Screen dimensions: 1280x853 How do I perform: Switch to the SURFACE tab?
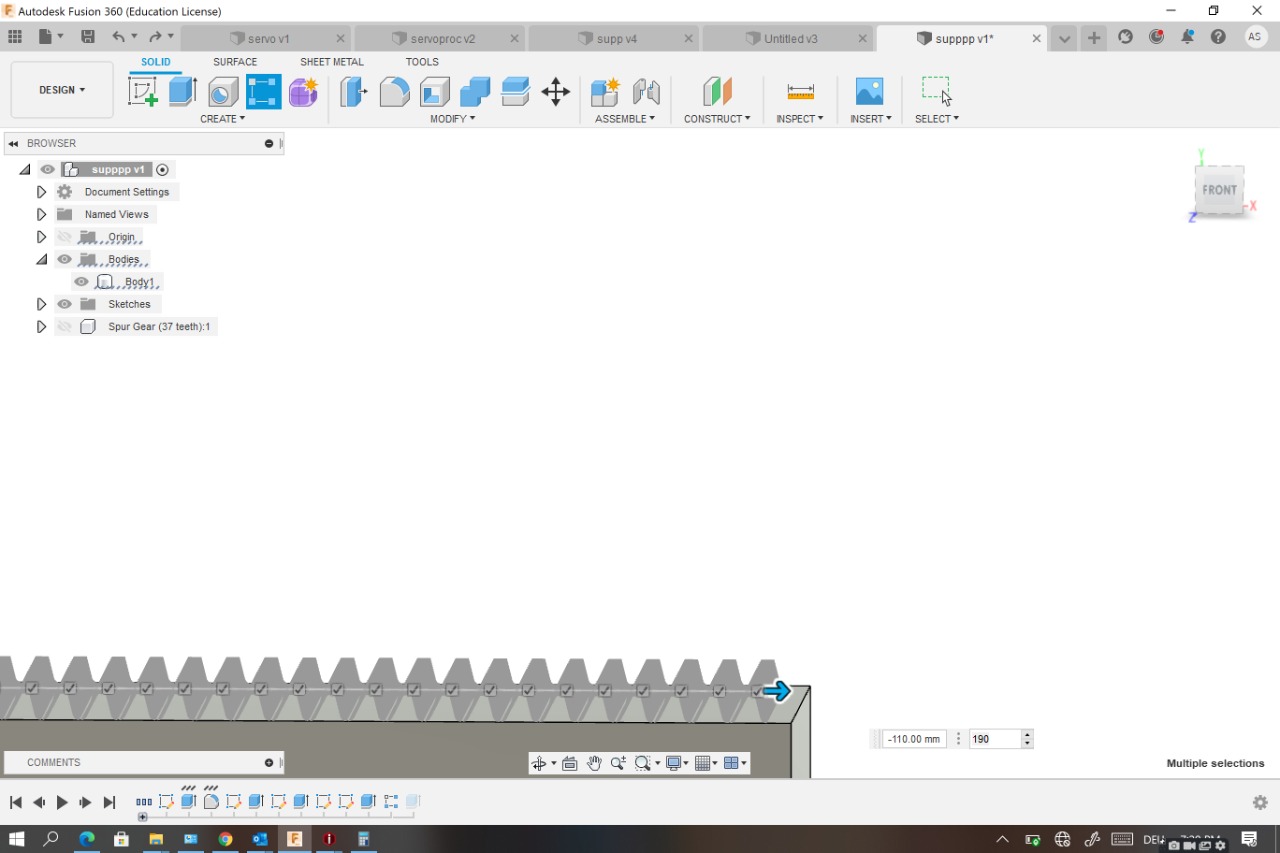pos(235,62)
